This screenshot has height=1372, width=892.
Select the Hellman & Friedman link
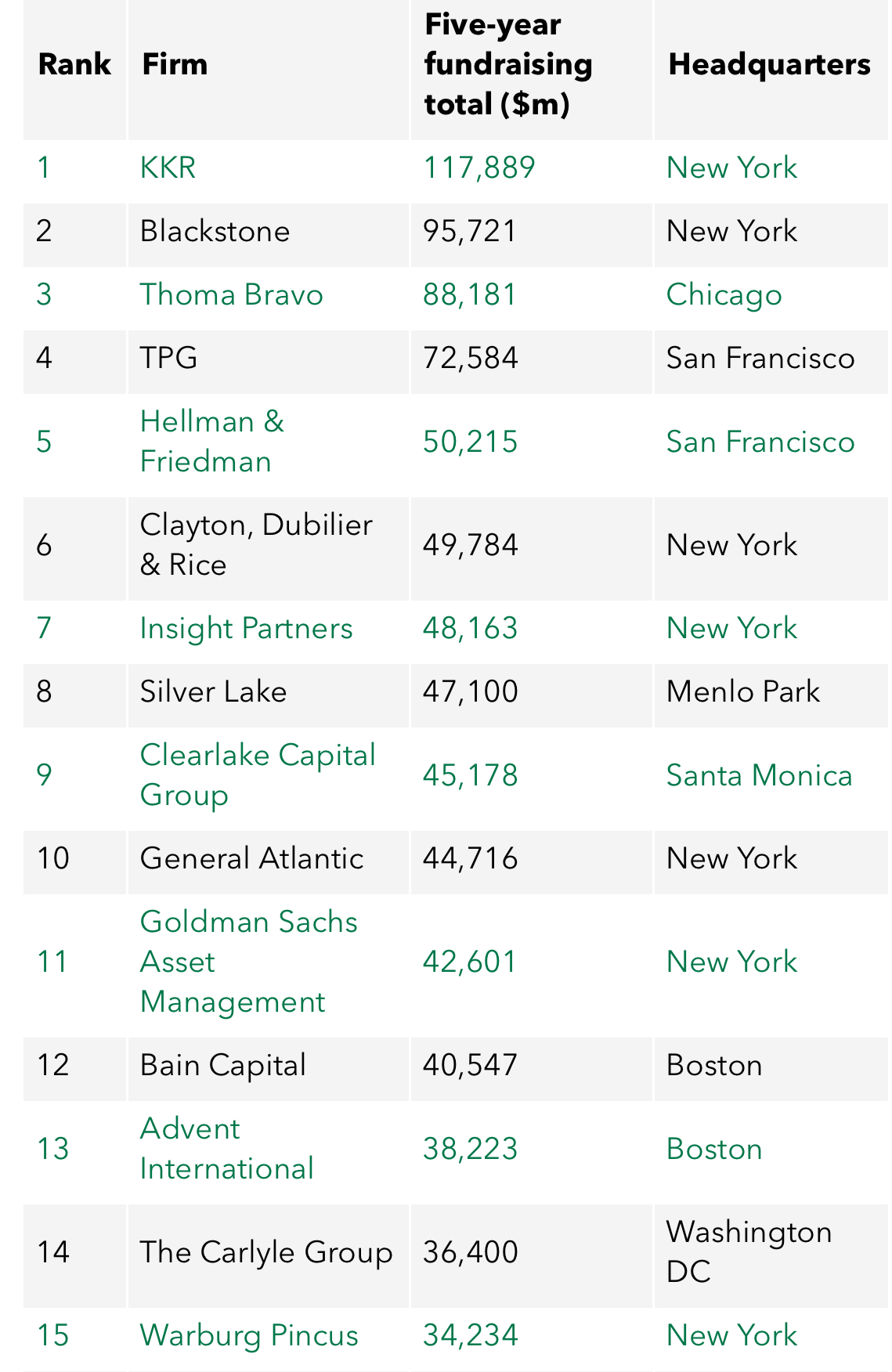point(211,442)
